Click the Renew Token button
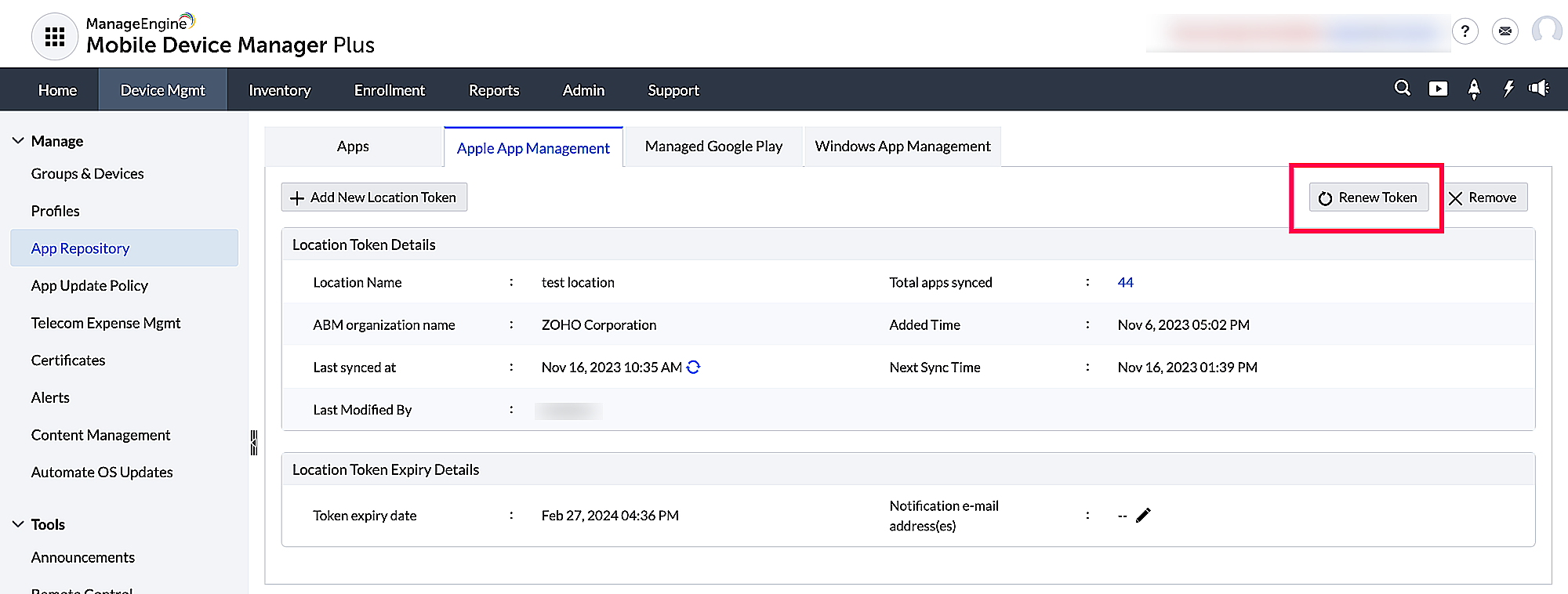The height and width of the screenshot is (594, 1568). click(x=1368, y=197)
